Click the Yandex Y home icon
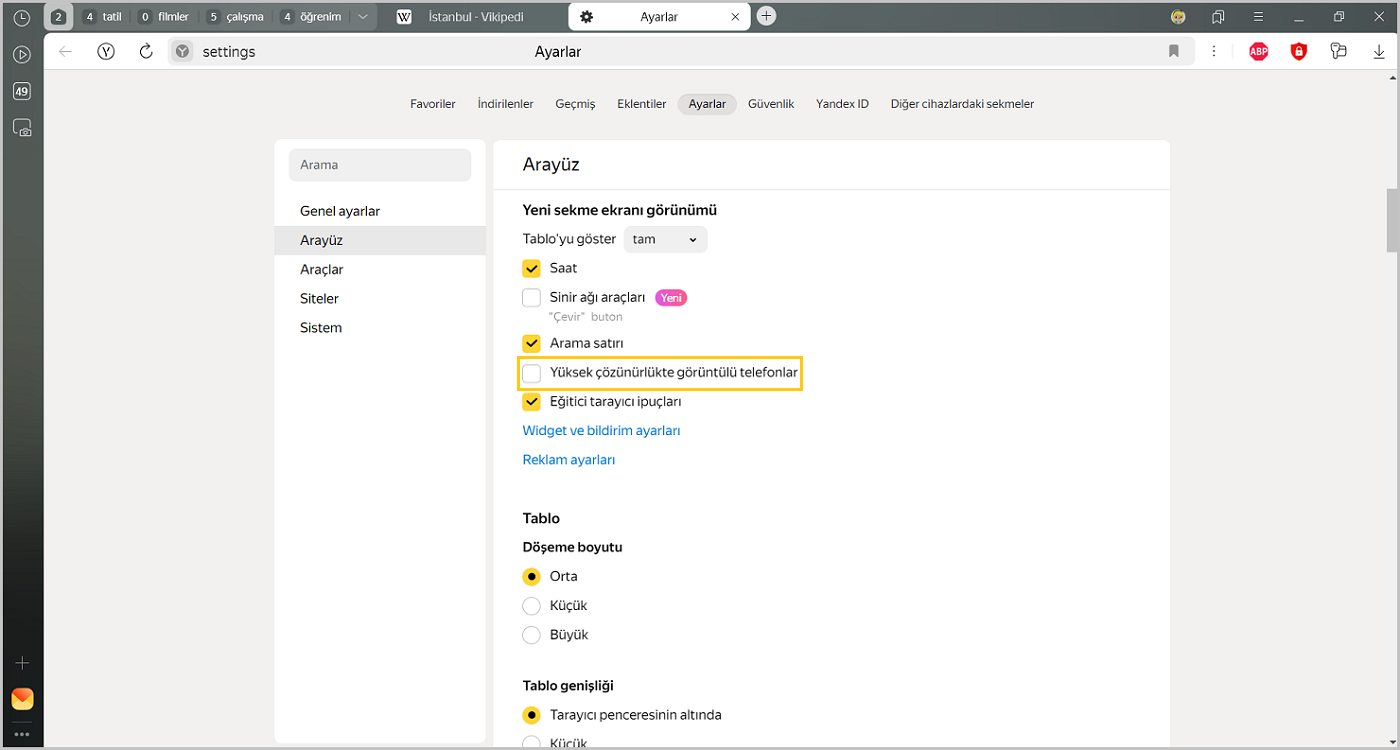 (106, 52)
